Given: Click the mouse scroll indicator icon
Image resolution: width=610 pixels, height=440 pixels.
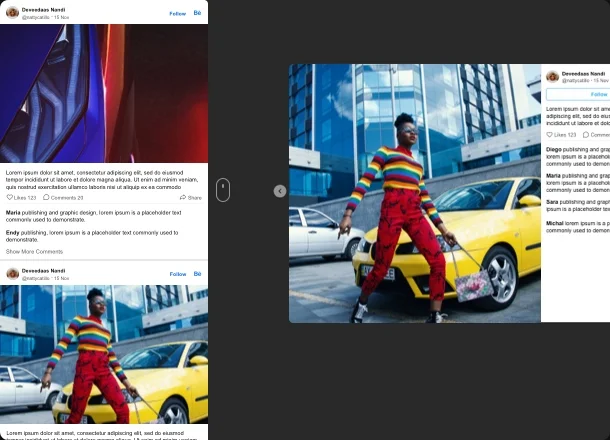Looking at the screenshot, I should 223,190.
